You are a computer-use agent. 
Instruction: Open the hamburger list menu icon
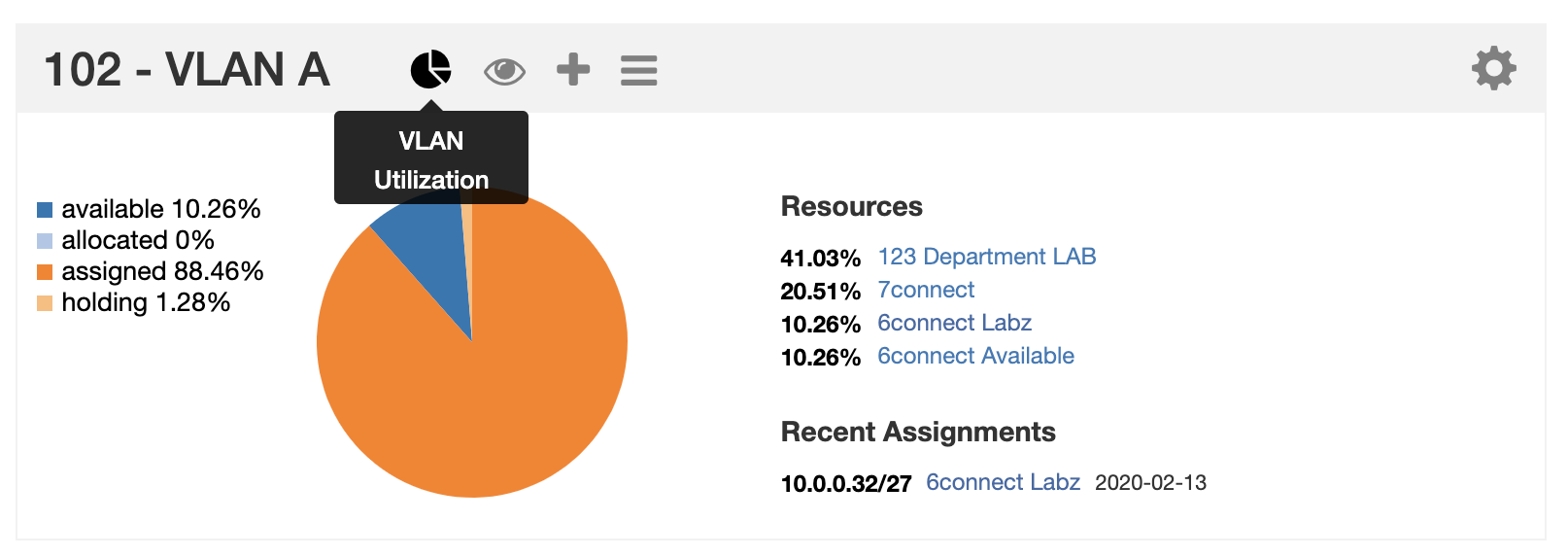click(x=638, y=71)
